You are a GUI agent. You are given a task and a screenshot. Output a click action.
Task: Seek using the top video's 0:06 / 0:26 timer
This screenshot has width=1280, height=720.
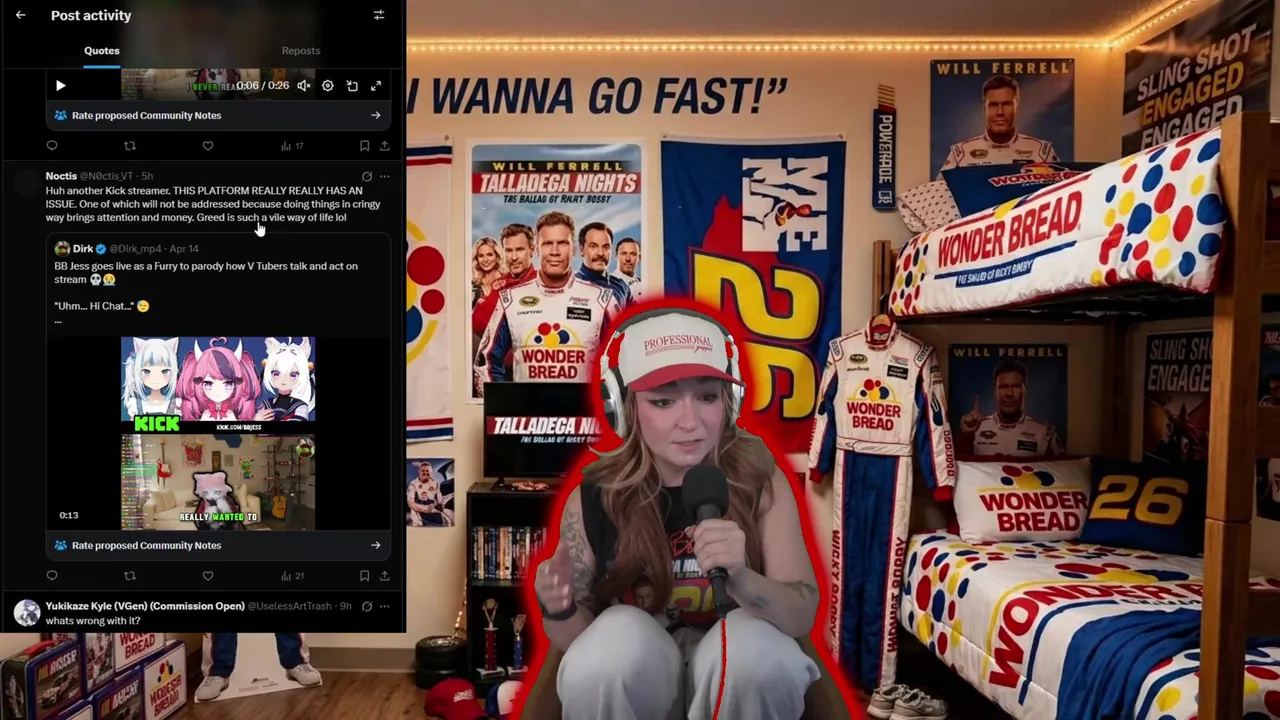(262, 86)
